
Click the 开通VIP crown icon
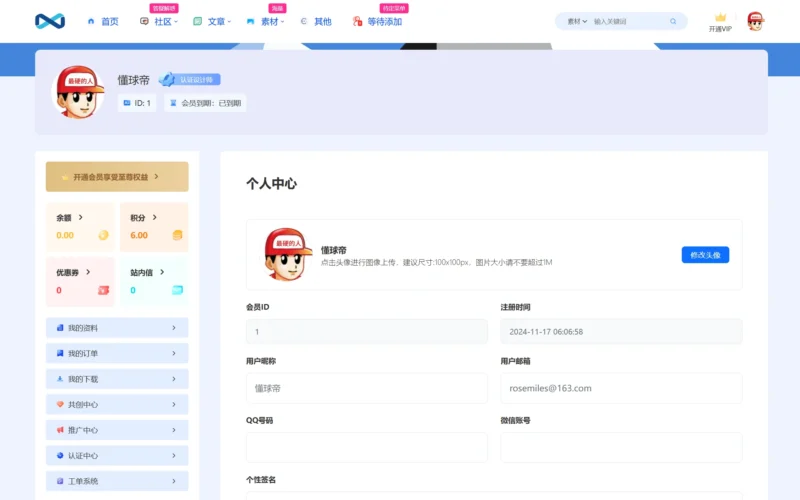pos(720,17)
